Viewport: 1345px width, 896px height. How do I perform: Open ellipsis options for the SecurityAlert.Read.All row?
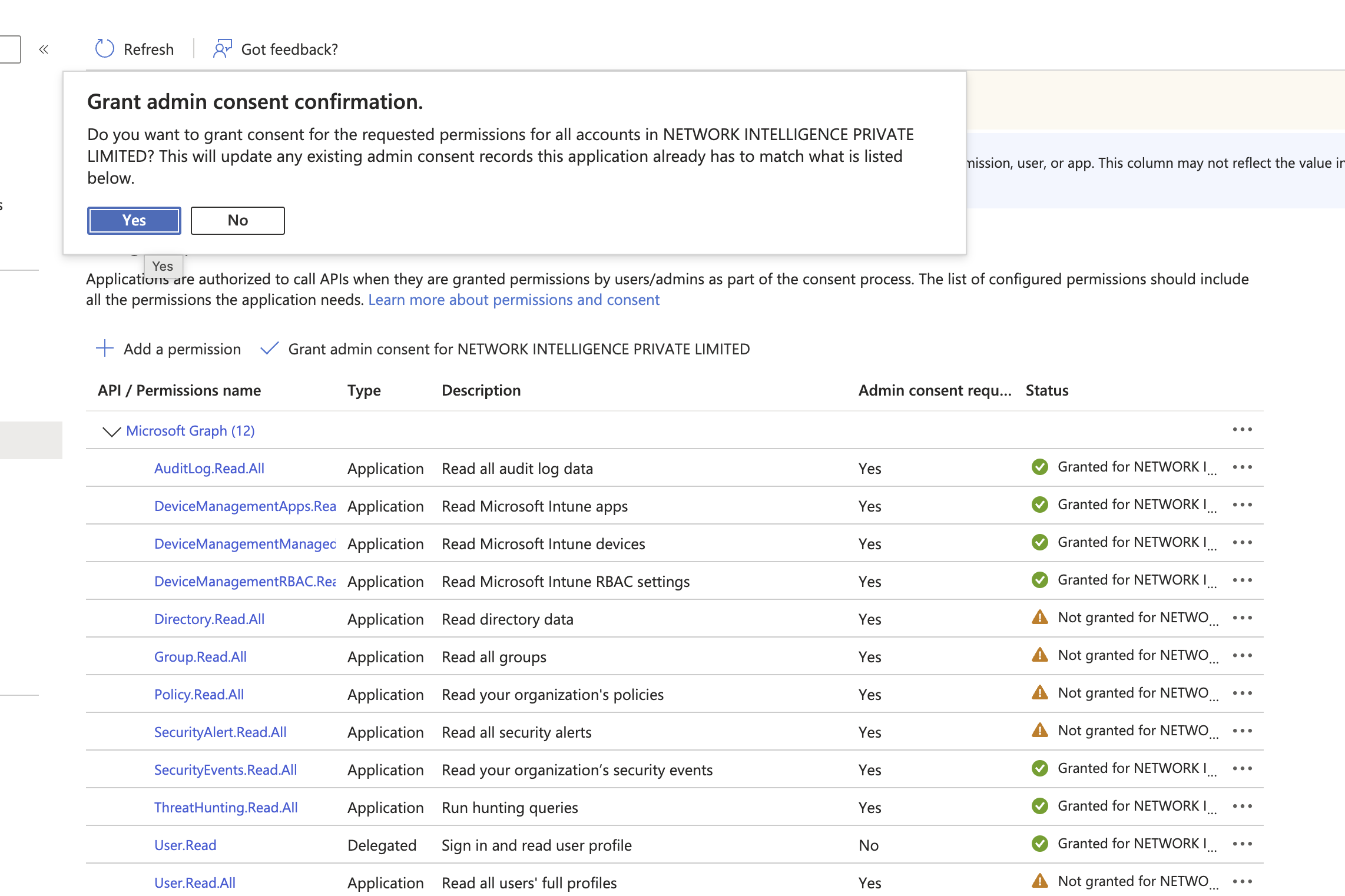[x=1242, y=731]
